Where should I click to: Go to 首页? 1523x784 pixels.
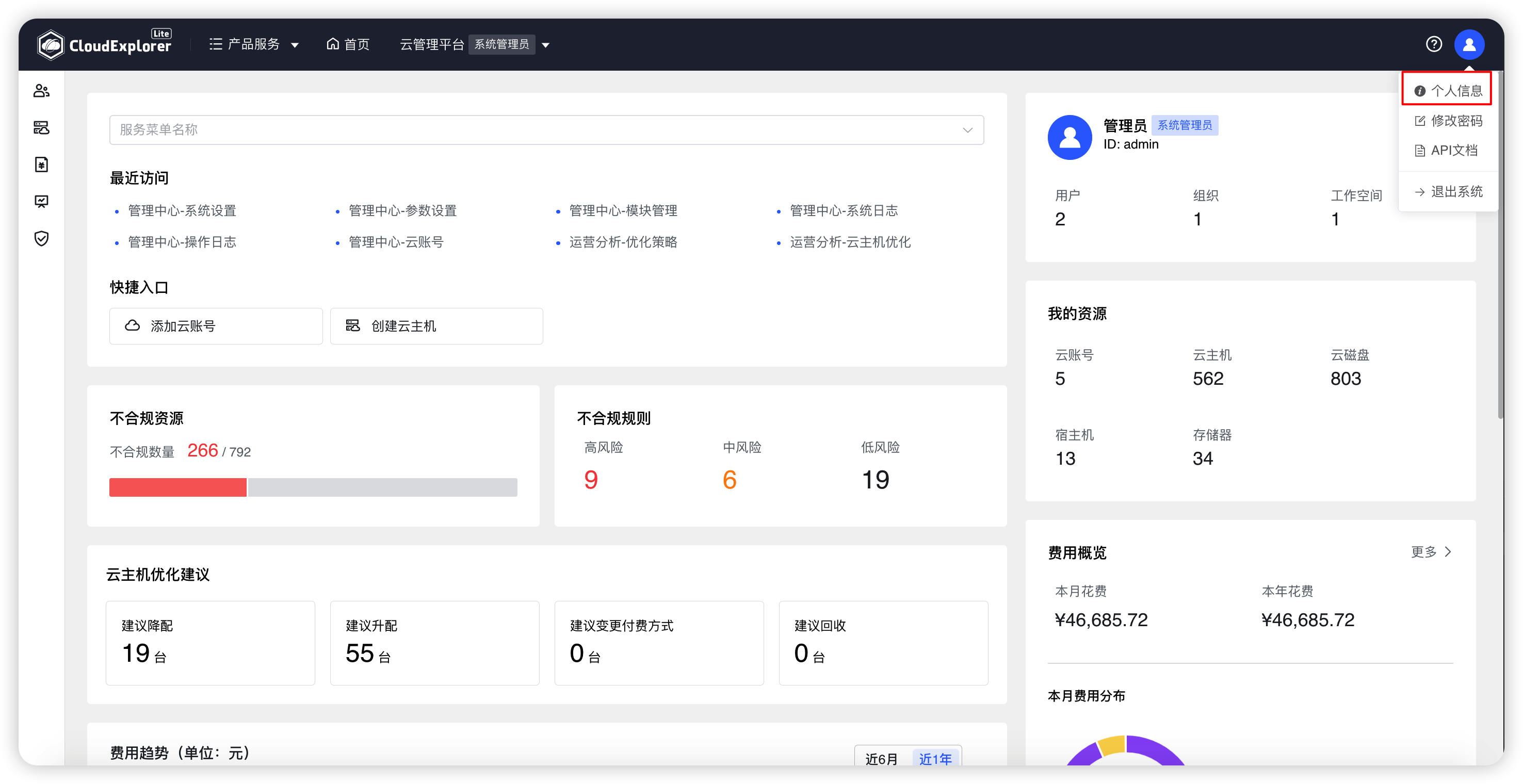click(348, 44)
